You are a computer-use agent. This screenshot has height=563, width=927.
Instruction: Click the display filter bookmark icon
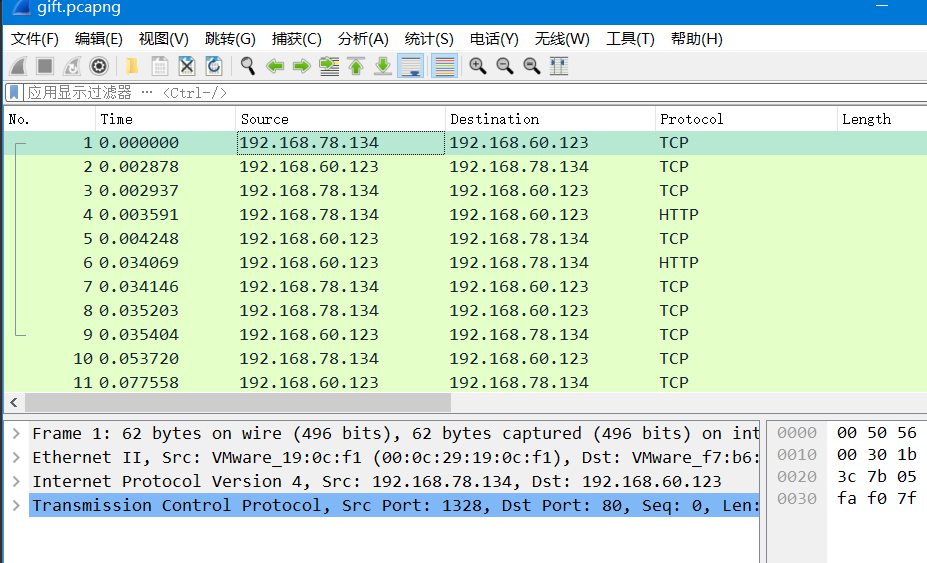click(14, 92)
